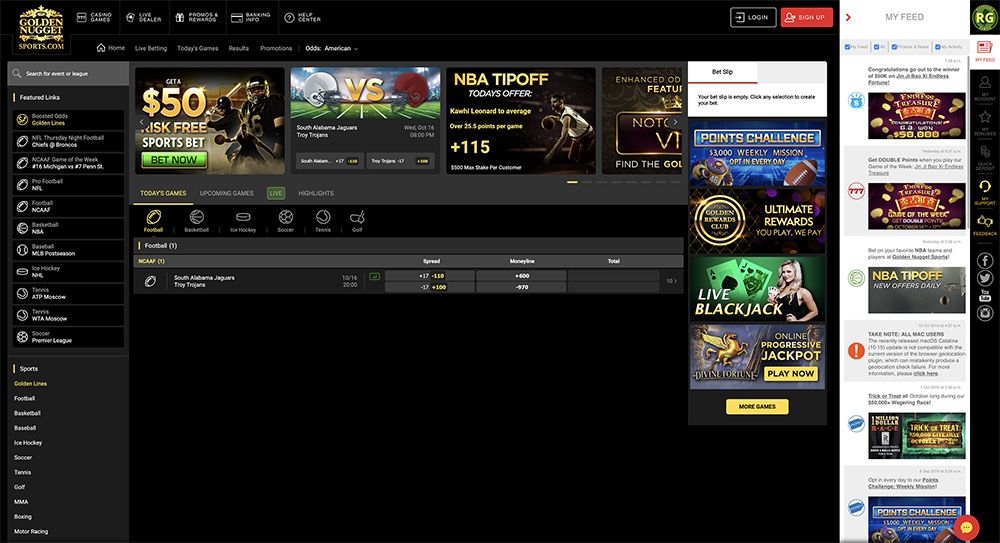Switch to the LIVE tab
This screenshot has width=1000, height=543.
click(276, 193)
